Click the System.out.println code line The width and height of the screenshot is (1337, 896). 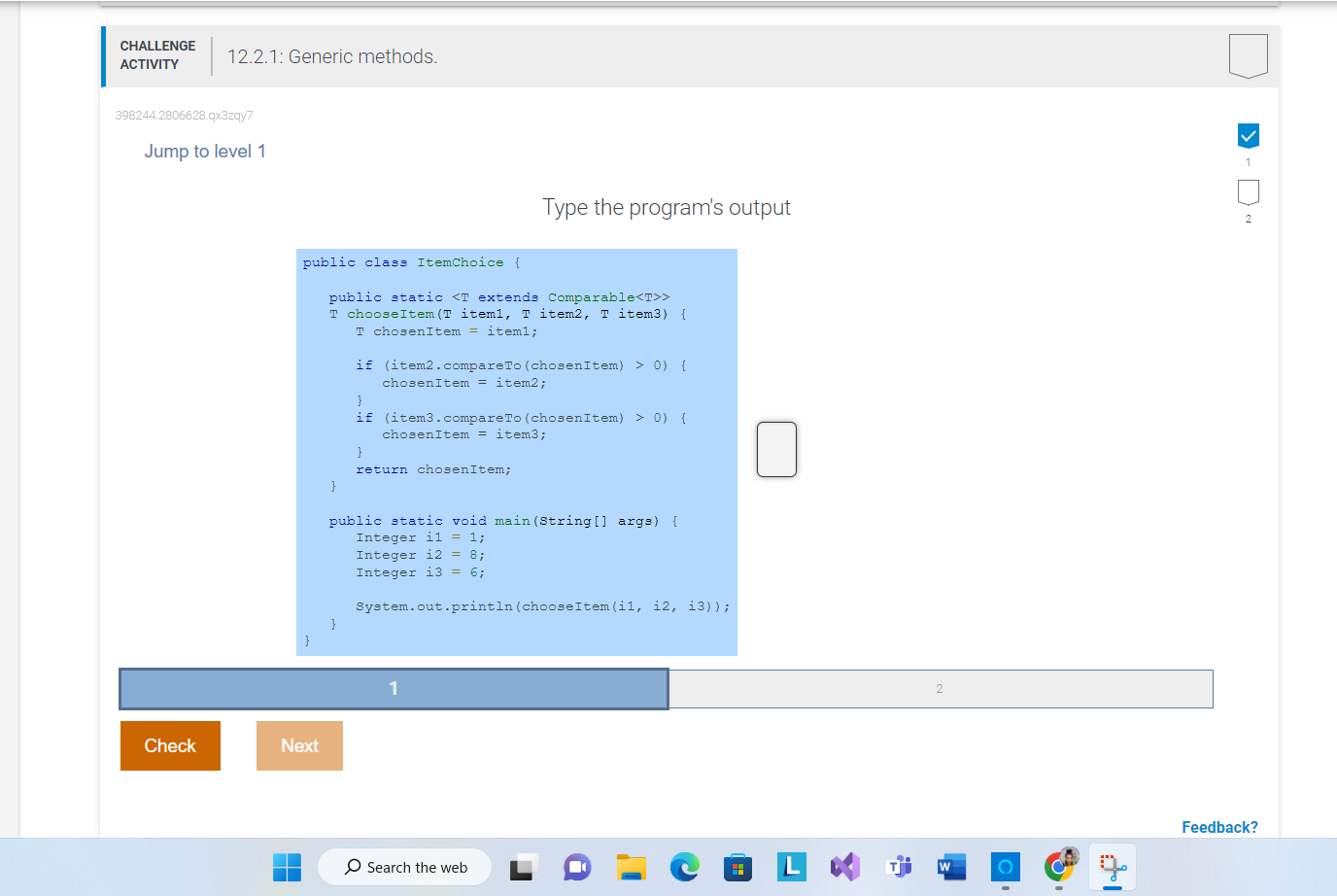tap(543, 606)
